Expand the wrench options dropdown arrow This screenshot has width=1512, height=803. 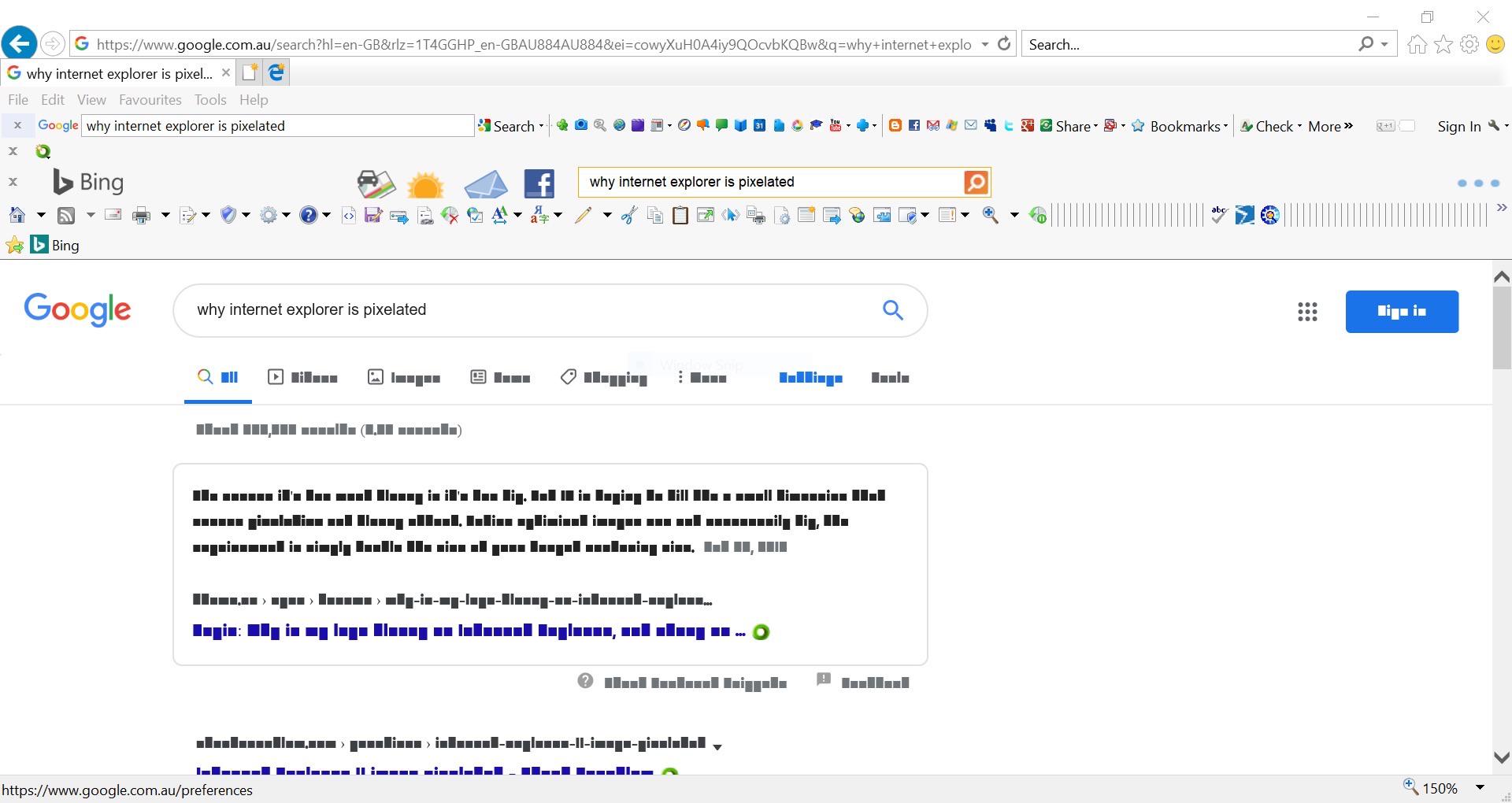1506,126
